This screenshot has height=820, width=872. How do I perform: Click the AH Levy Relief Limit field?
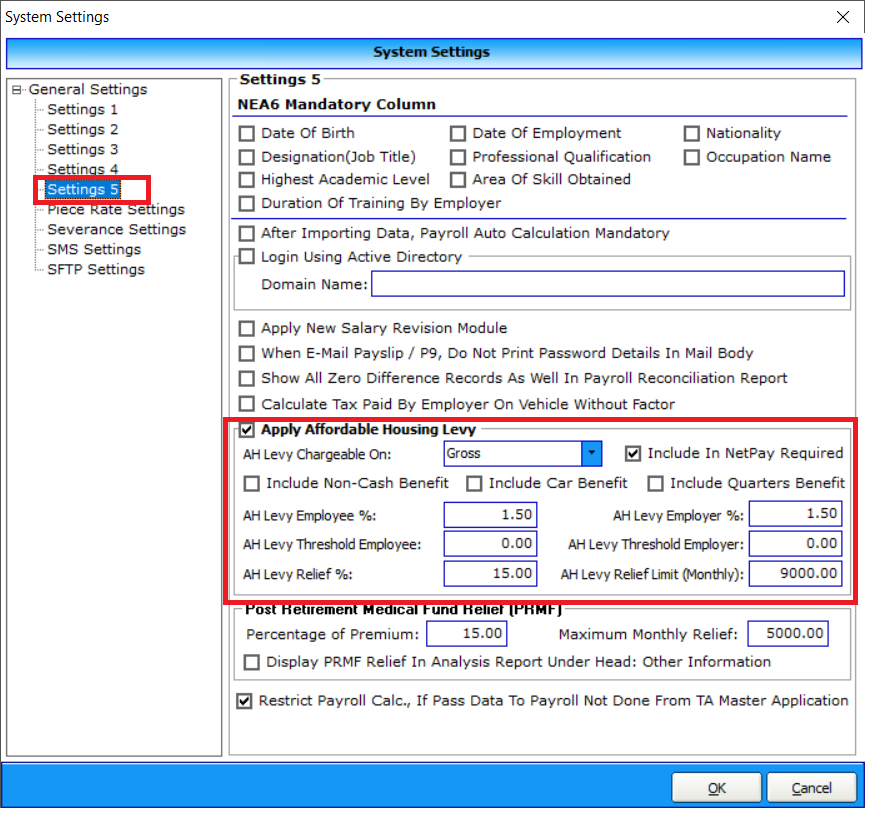(795, 574)
